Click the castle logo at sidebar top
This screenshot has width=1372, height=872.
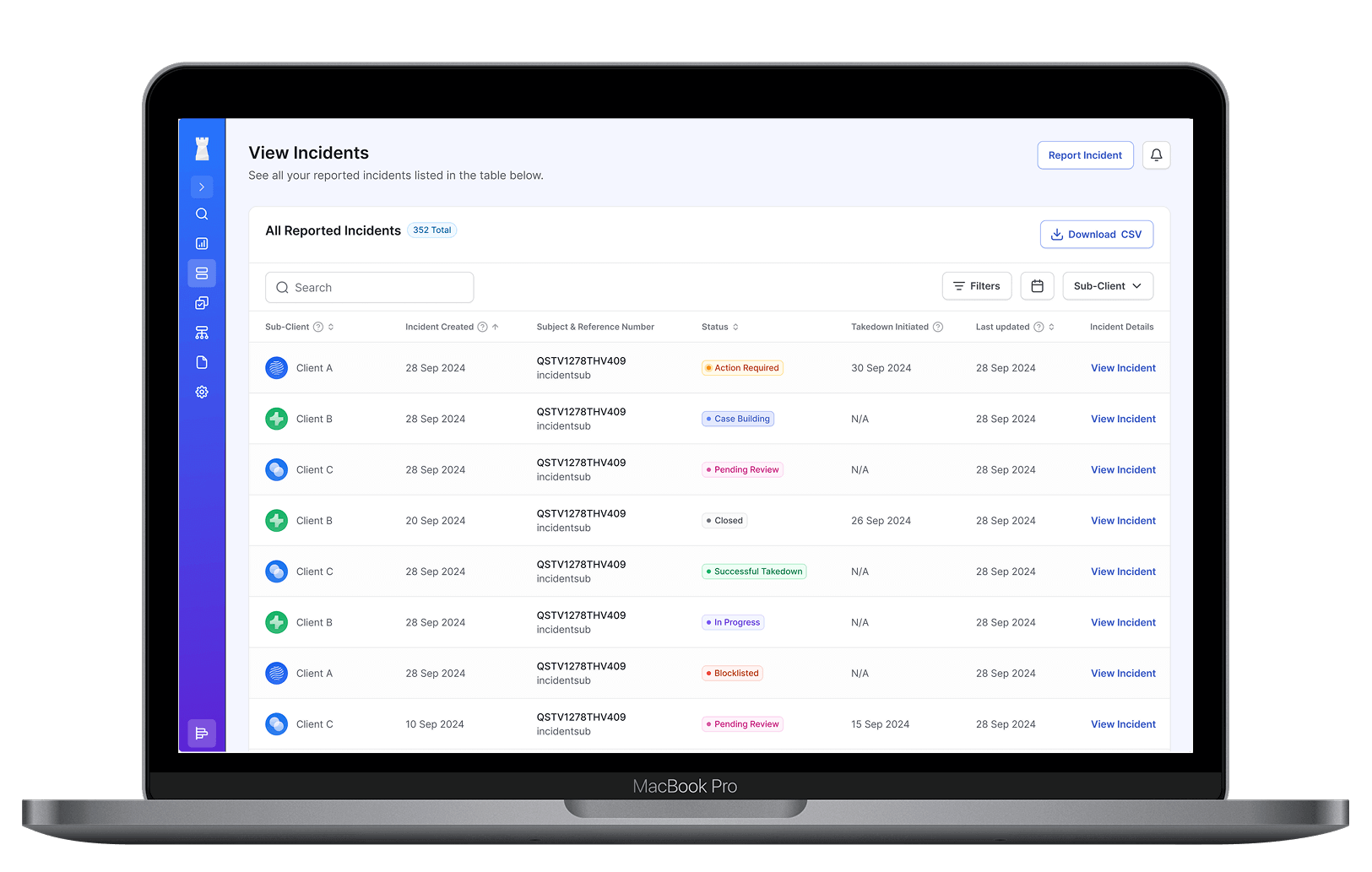[x=200, y=149]
